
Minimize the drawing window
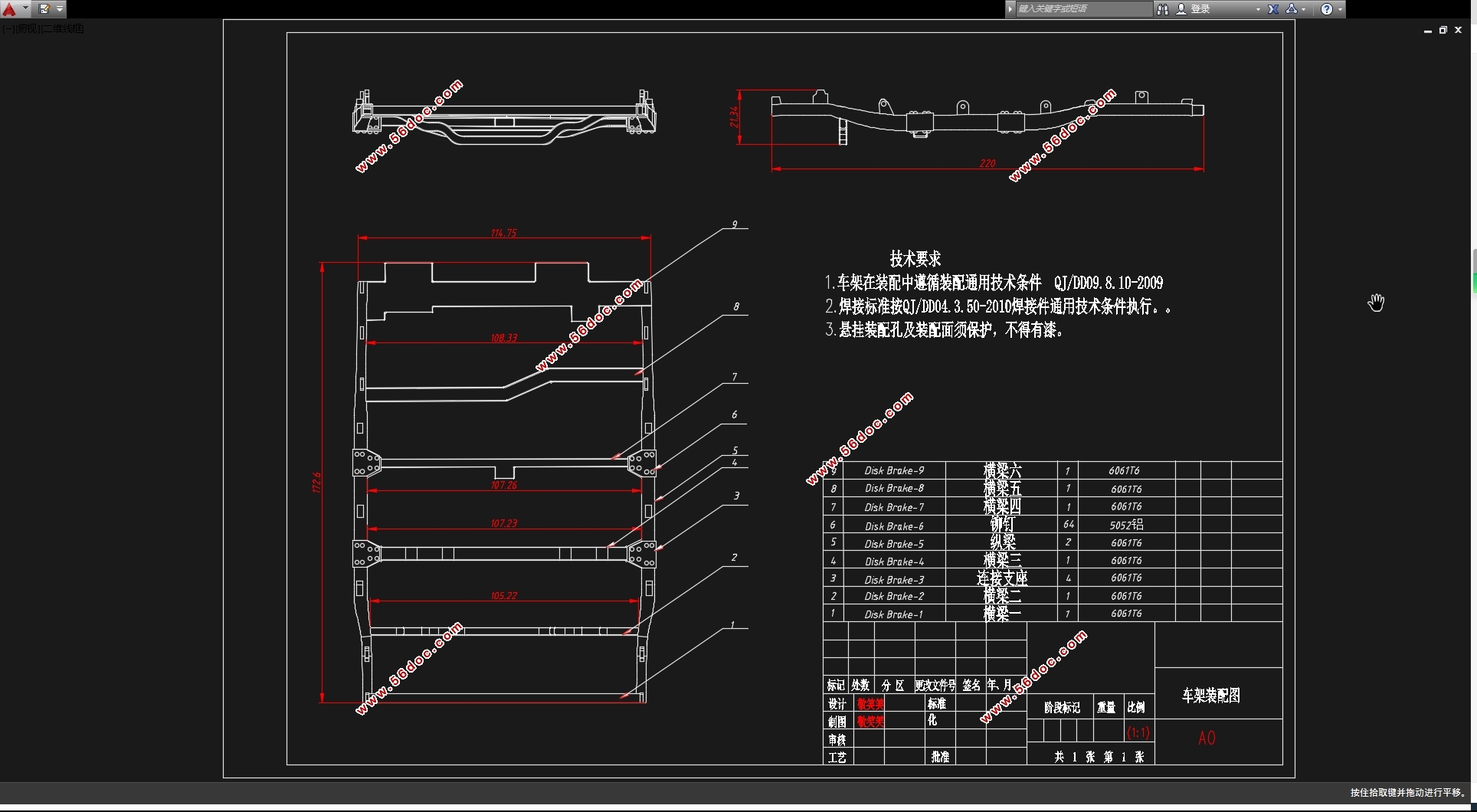click(x=1427, y=31)
